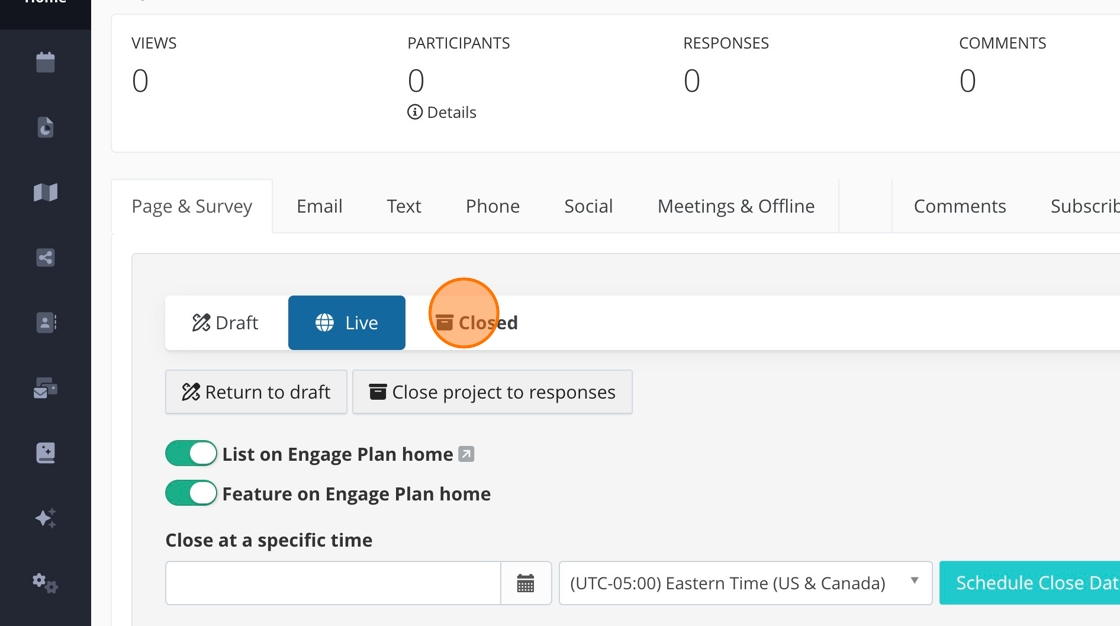Screen dimensions: 1120x626
Task: Toggle Feature on Engage Plan home switch
Action: [x=191, y=494]
